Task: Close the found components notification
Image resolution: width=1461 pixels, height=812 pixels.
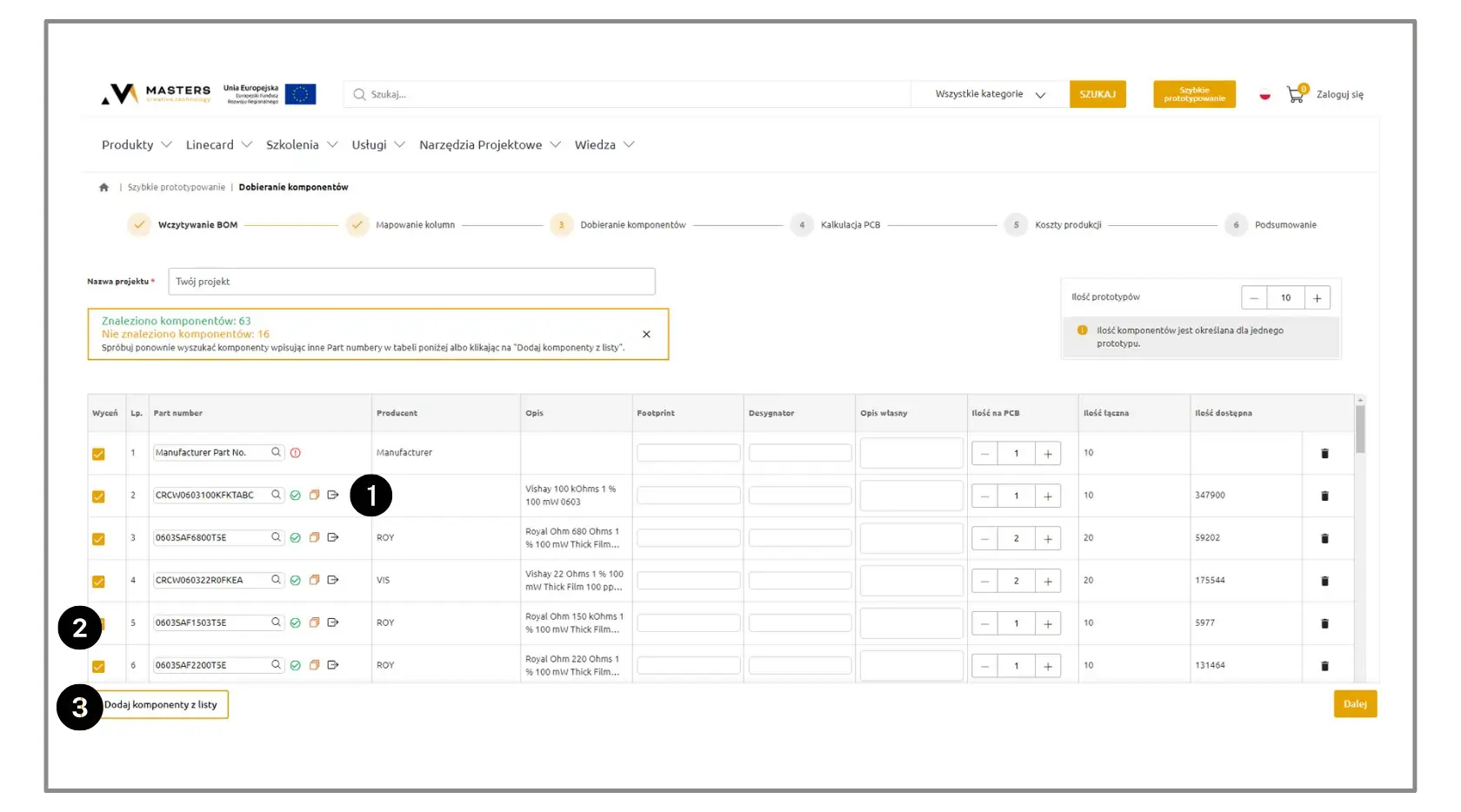Action: coord(646,335)
